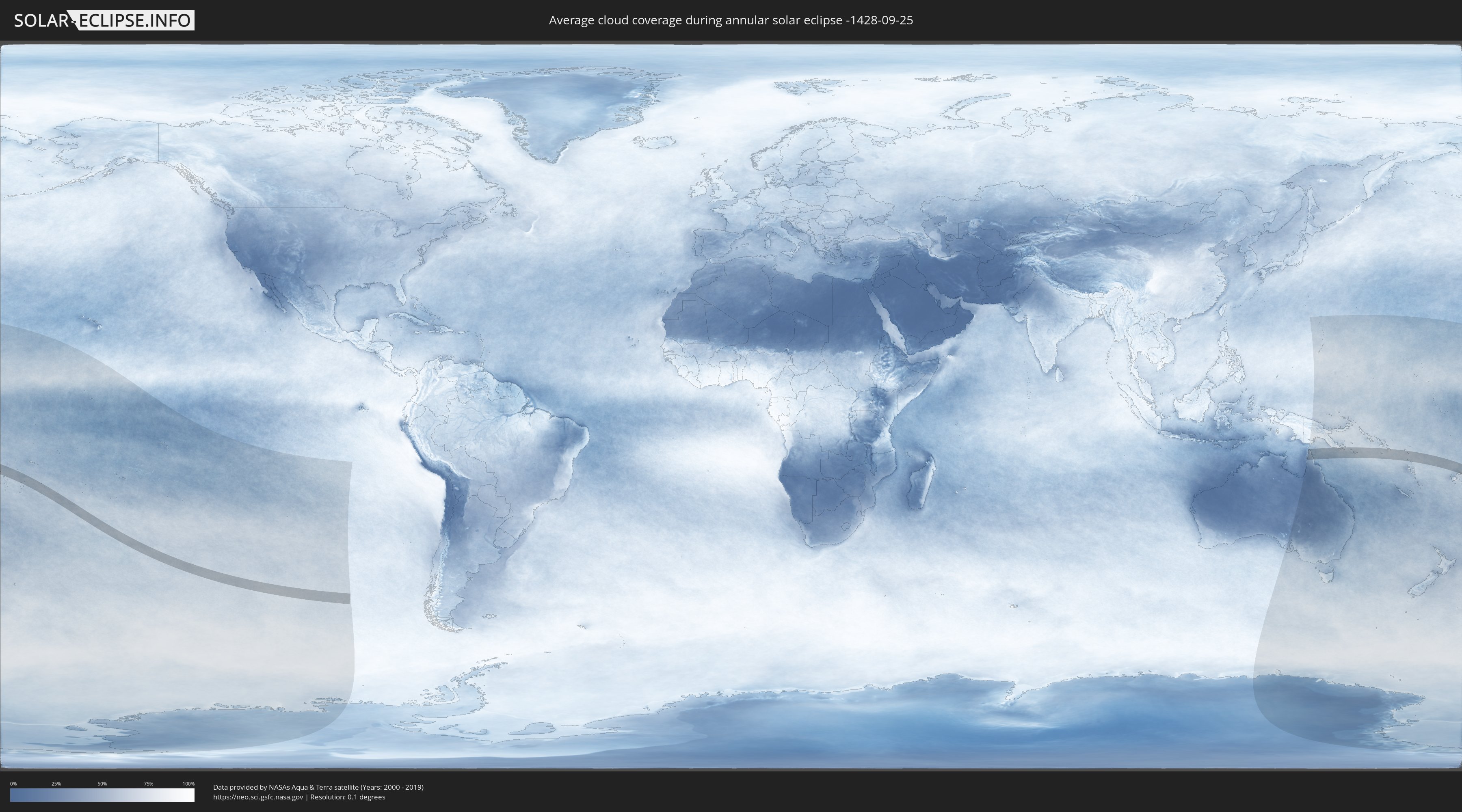Image resolution: width=1462 pixels, height=812 pixels.
Task: Click the 25% legend label
Action: tap(56, 784)
